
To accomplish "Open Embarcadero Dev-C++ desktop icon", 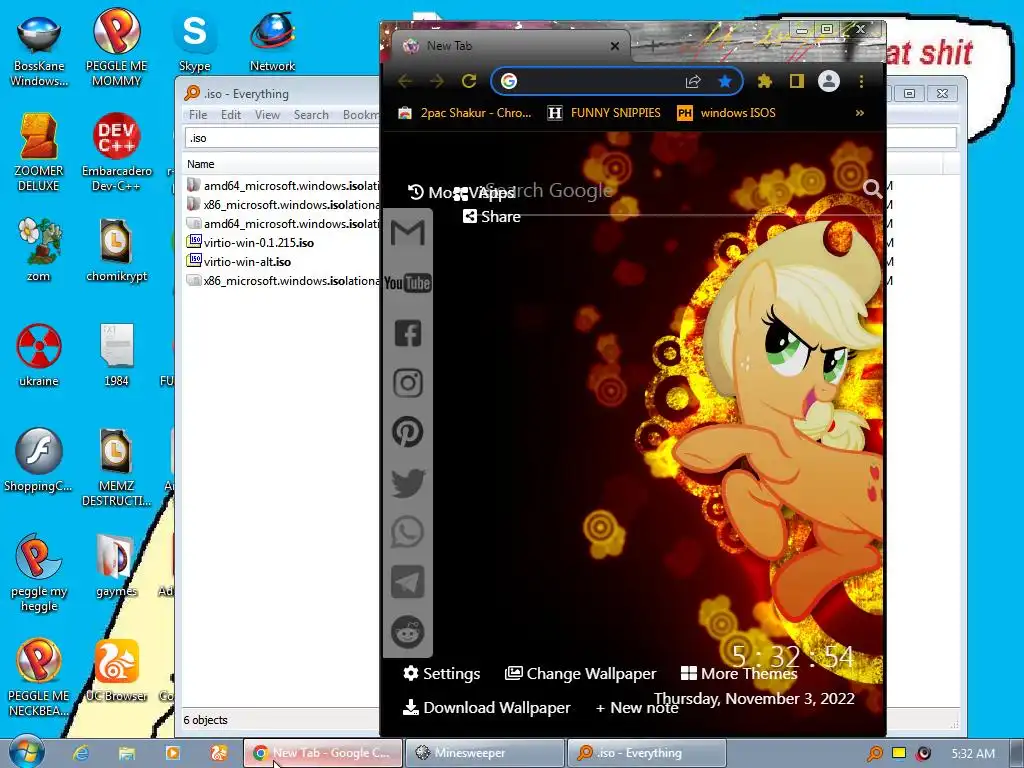I will coord(116,153).
